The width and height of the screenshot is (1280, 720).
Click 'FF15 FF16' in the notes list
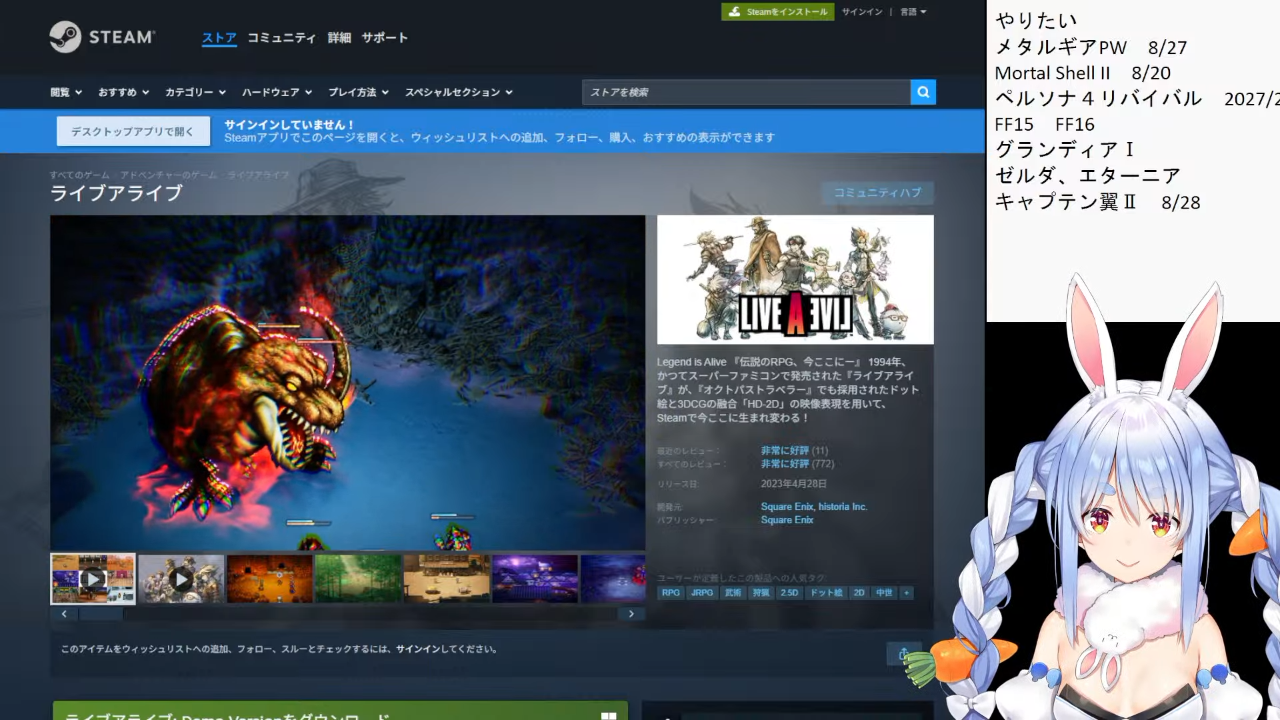pos(1045,125)
